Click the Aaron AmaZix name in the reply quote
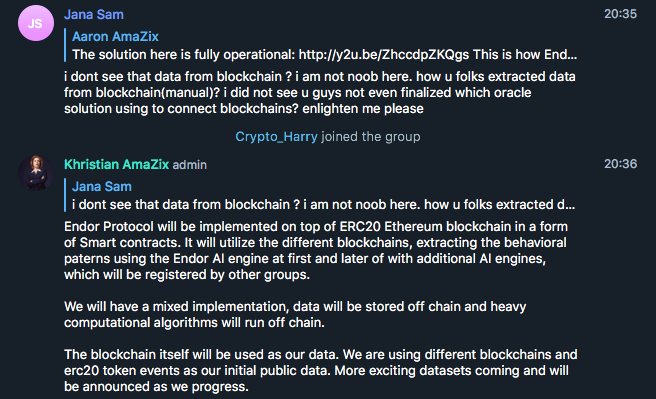The height and width of the screenshot is (399, 656). [x=115, y=37]
